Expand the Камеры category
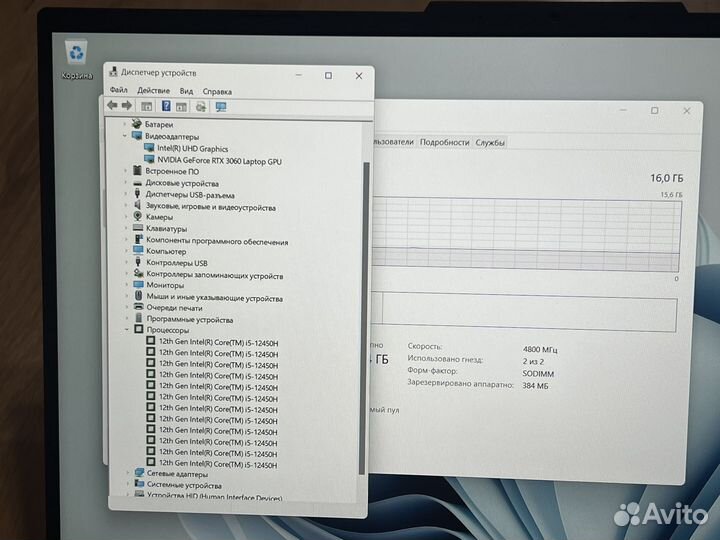 (125, 217)
